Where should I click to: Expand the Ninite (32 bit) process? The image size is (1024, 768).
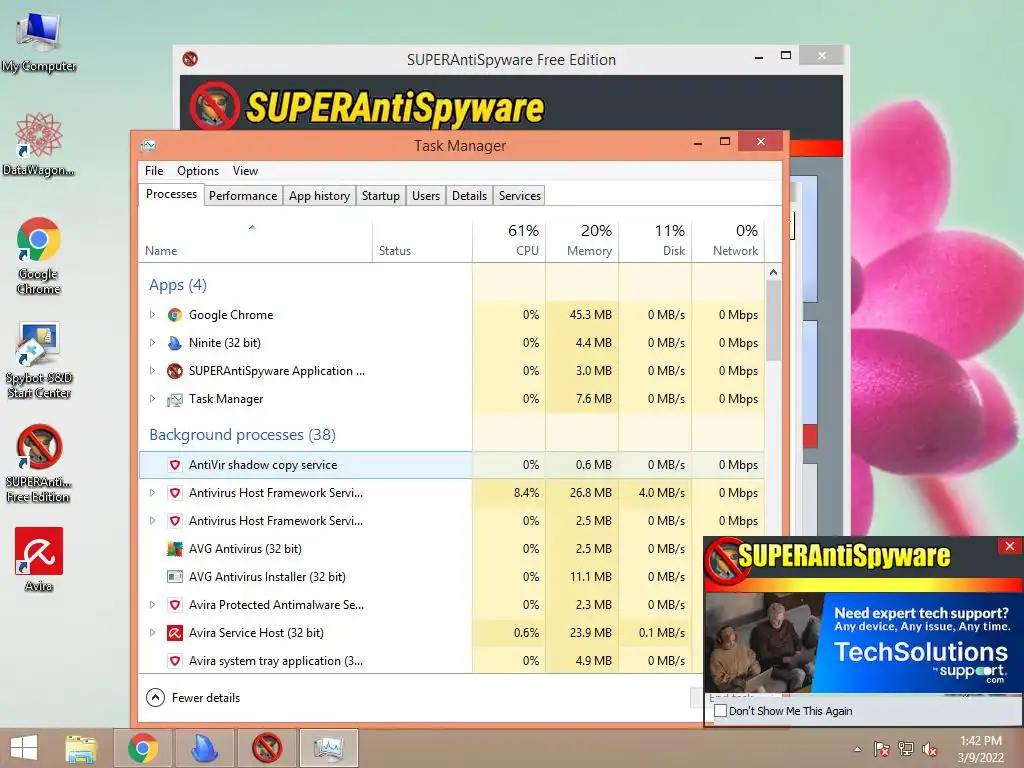coord(152,343)
